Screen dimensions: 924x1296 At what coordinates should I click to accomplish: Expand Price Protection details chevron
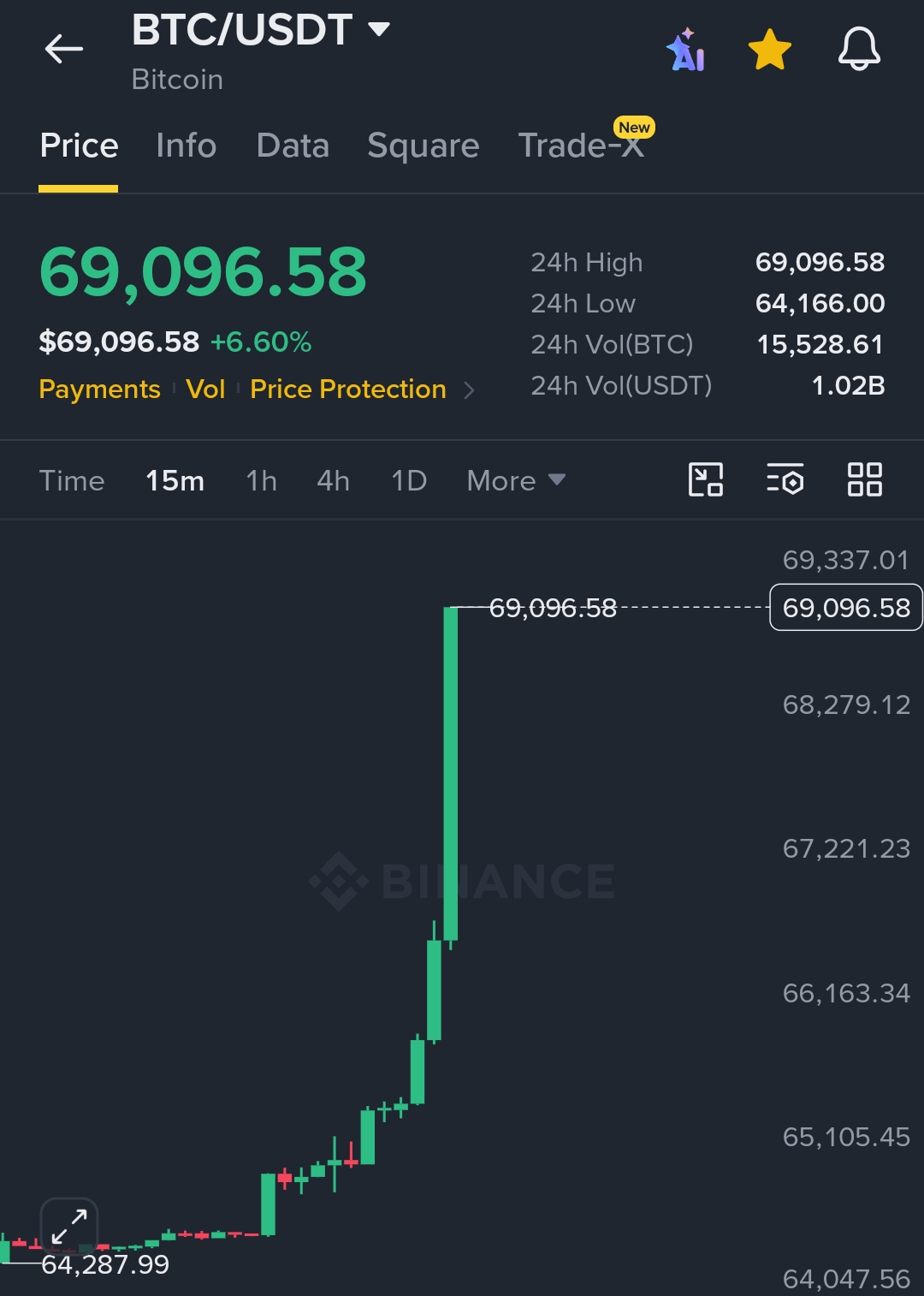tap(469, 390)
